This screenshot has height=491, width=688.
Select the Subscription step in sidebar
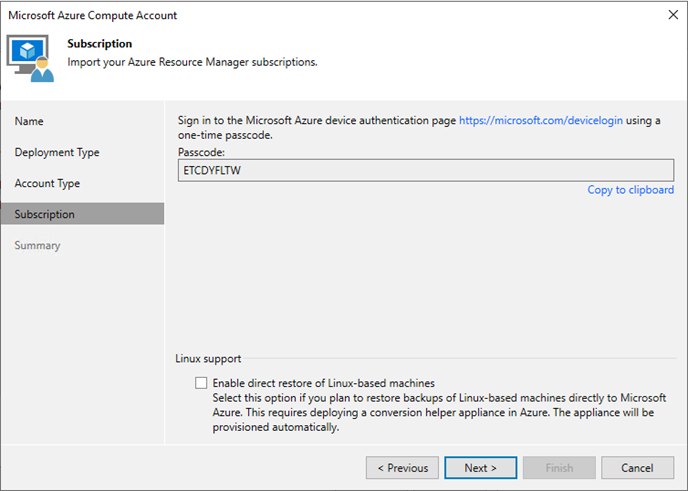point(82,214)
